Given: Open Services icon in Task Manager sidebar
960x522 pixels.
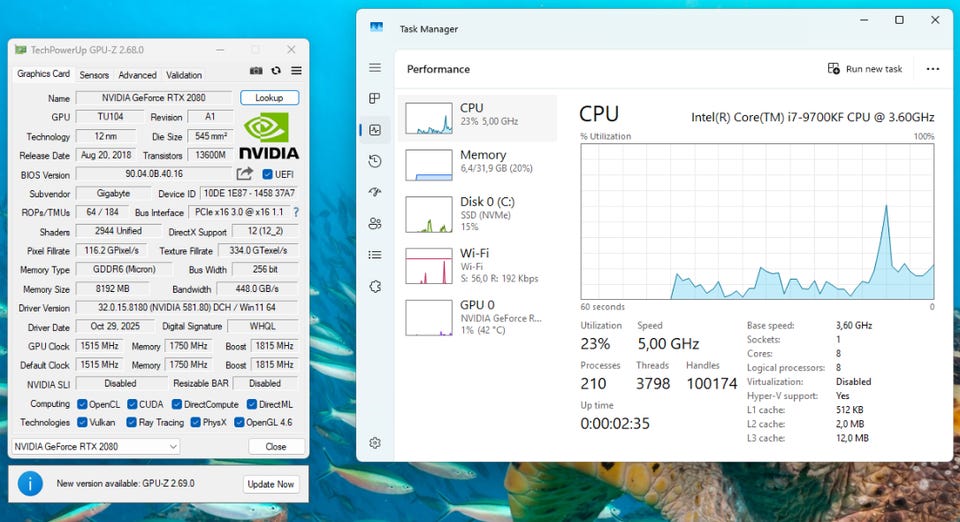Looking at the screenshot, I should tap(375, 286).
